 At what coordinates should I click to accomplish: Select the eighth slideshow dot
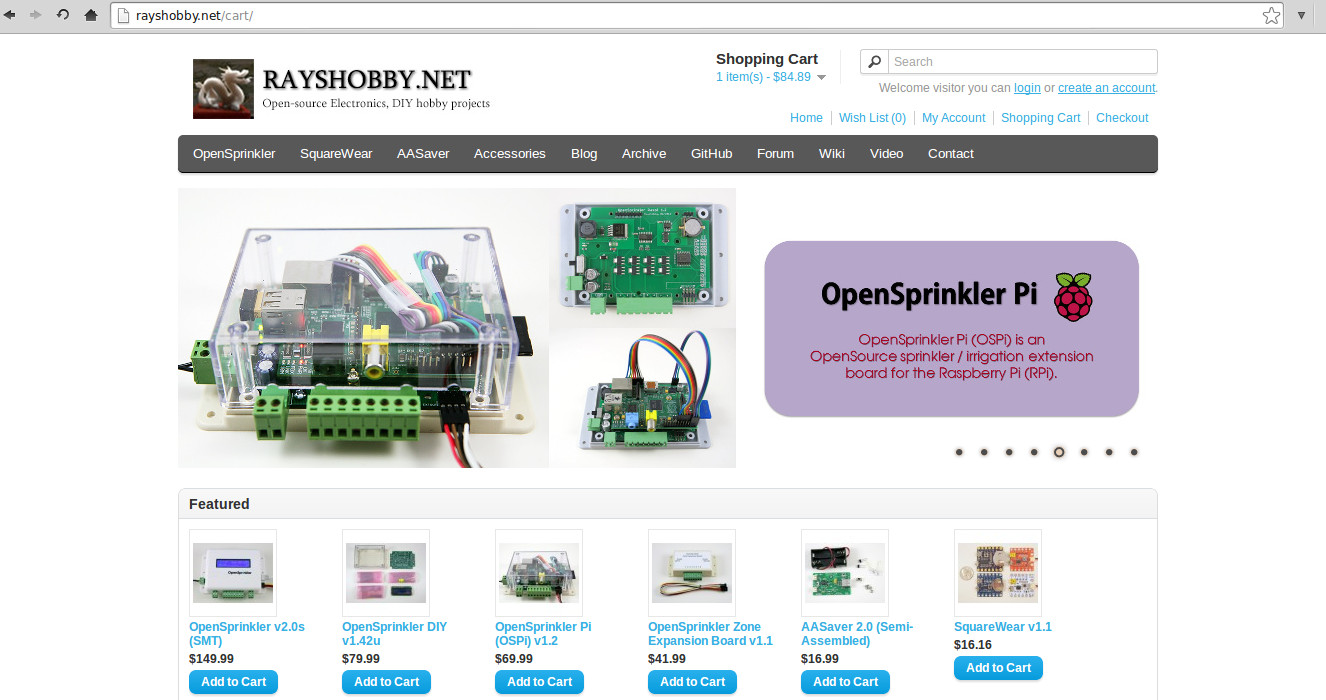tap(1134, 452)
